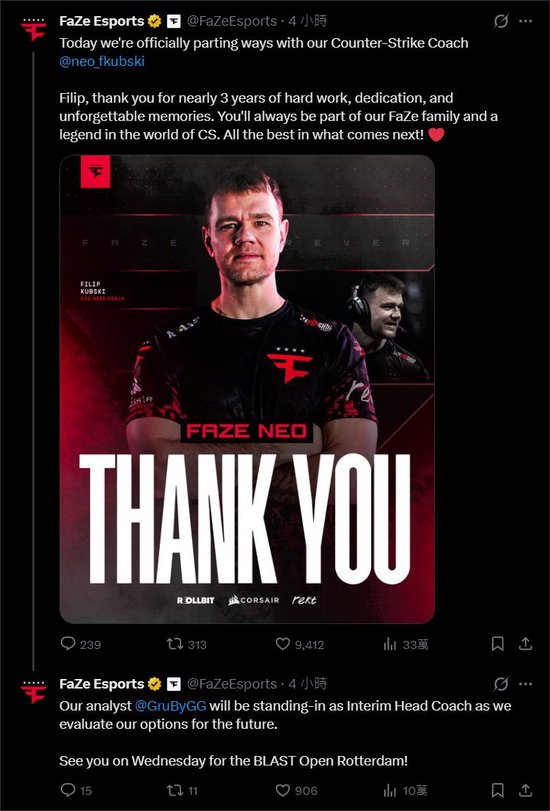Open more options menu on second tweet
Viewport: 550px width, 811px height.
pyautogui.click(x=526, y=684)
